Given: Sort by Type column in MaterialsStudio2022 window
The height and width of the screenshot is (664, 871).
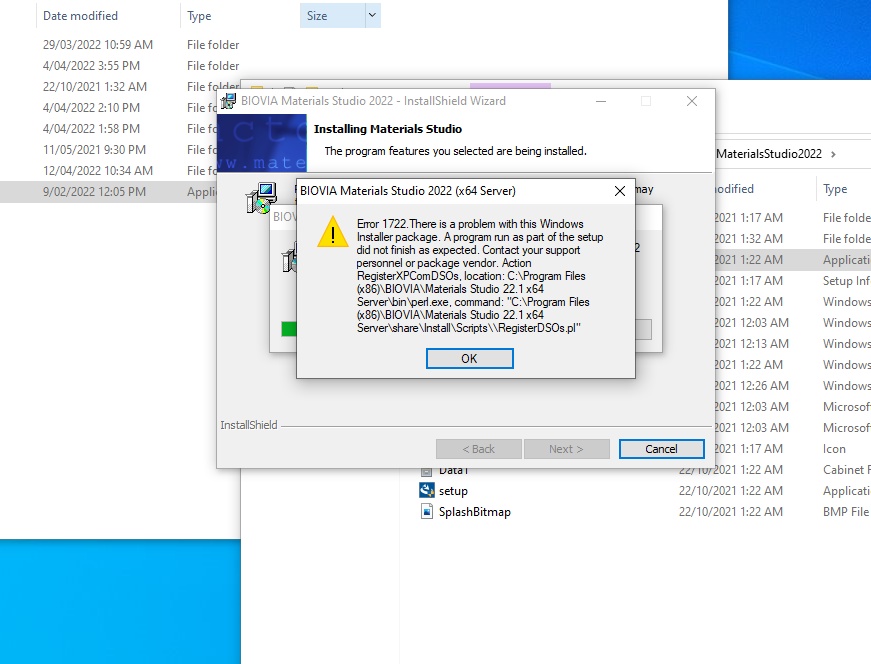Looking at the screenshot, I should point(835,189).
